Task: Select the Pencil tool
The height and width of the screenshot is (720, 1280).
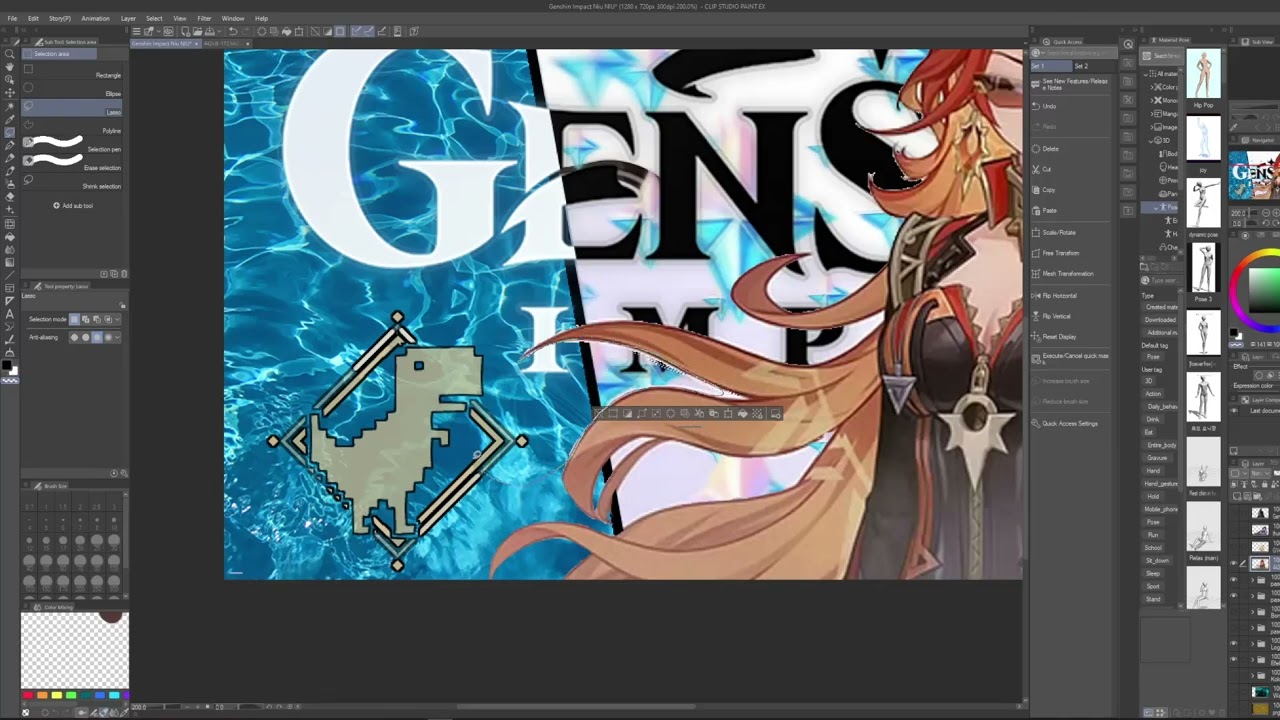Action: click(9, 158)
